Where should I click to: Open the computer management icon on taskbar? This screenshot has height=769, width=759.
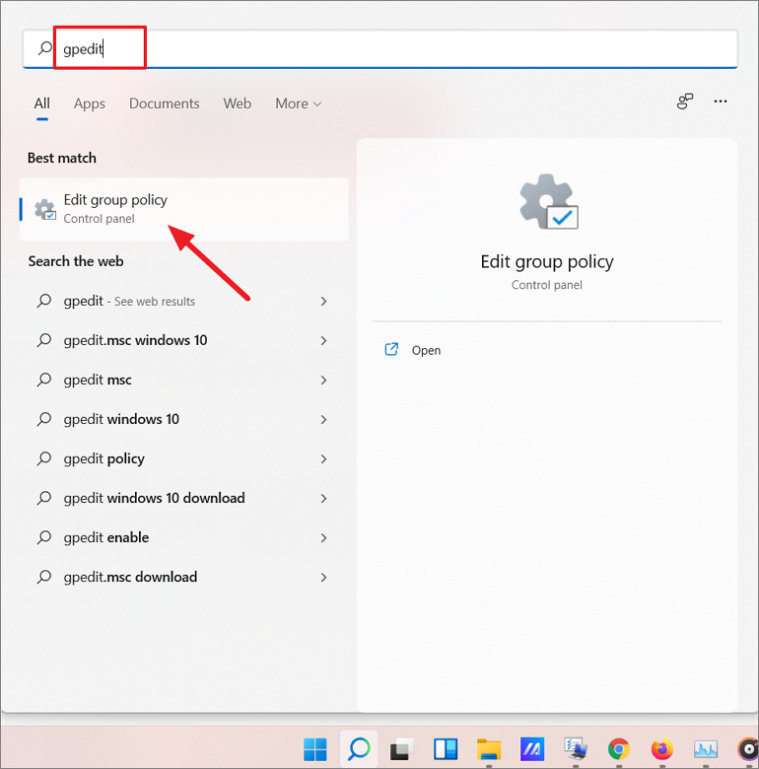(575, 749)
